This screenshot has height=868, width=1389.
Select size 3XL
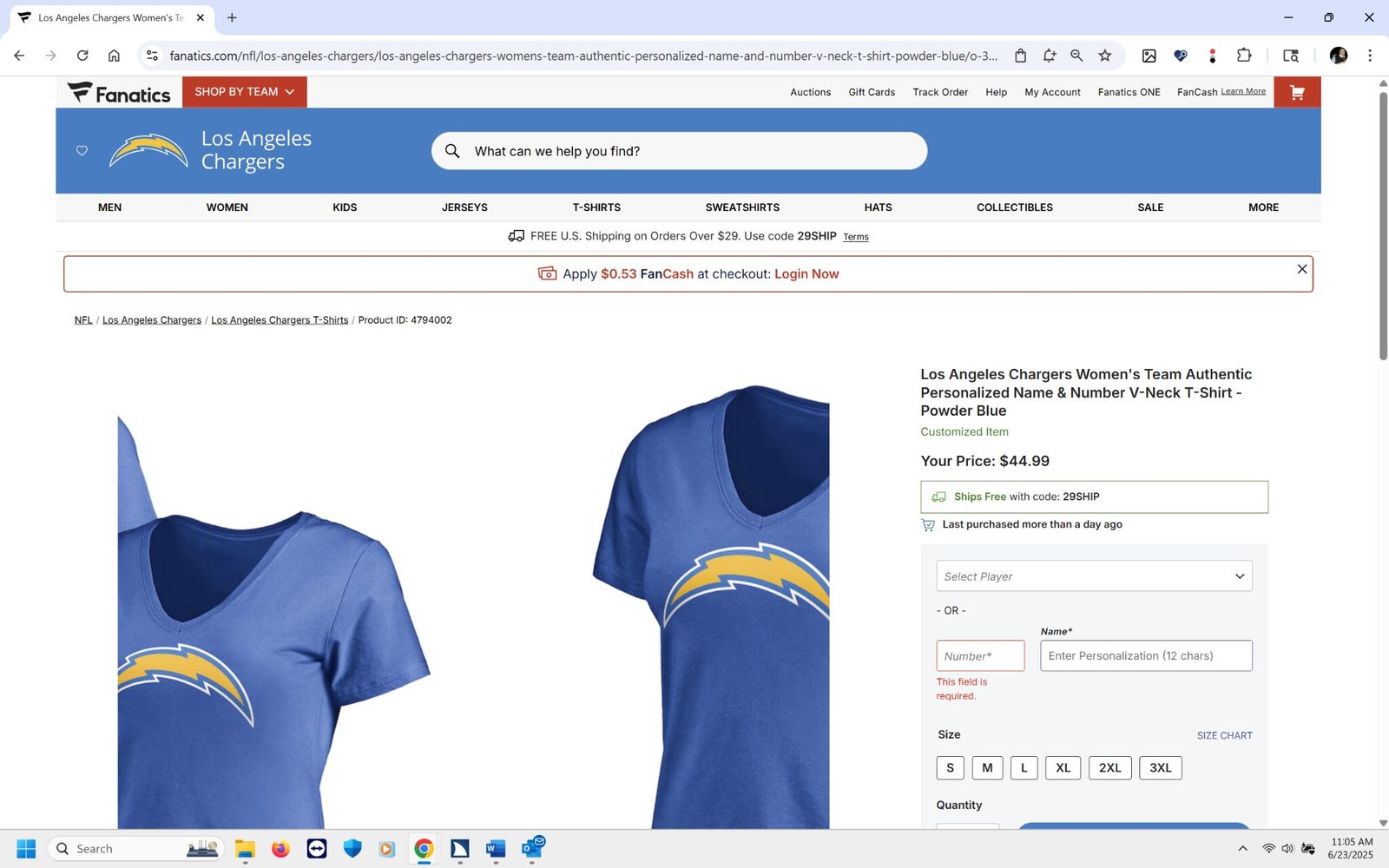tap(1161, 767)
